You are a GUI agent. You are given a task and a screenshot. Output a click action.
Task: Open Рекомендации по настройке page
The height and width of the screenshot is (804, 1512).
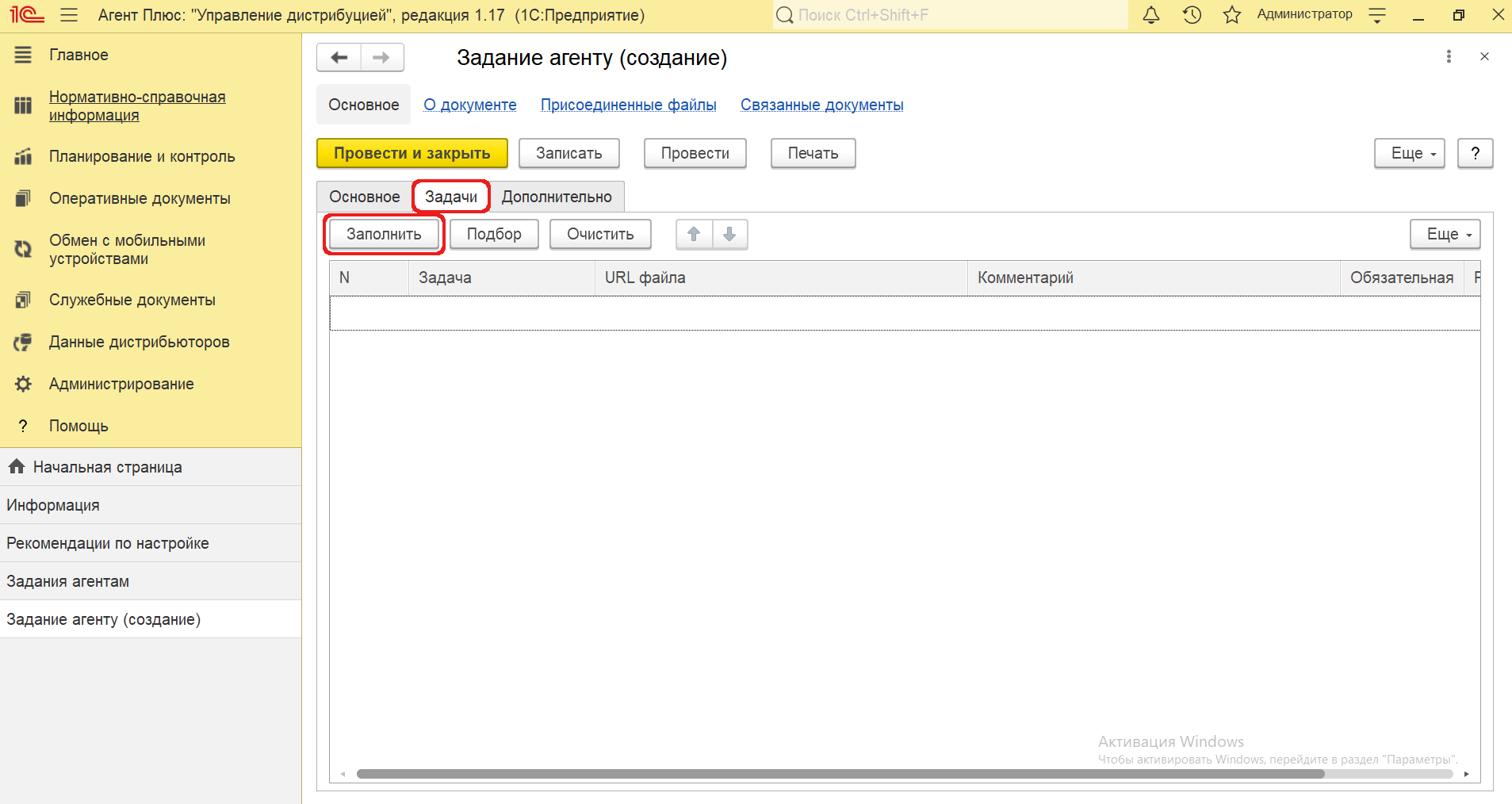(151, 543)
